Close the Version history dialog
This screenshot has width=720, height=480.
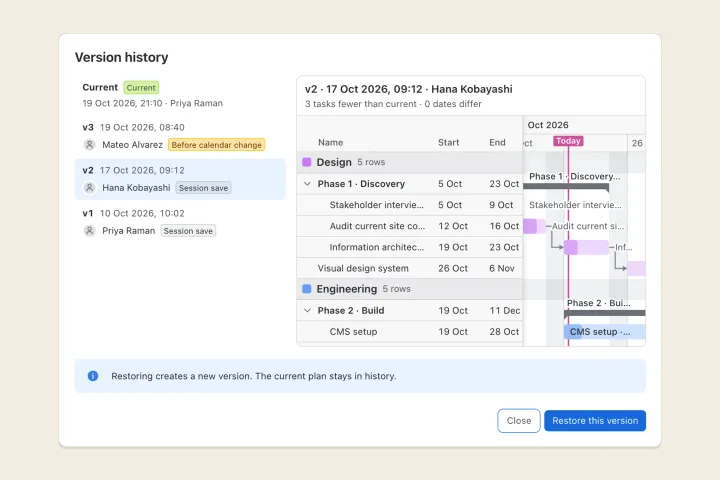tap(518, 421)
